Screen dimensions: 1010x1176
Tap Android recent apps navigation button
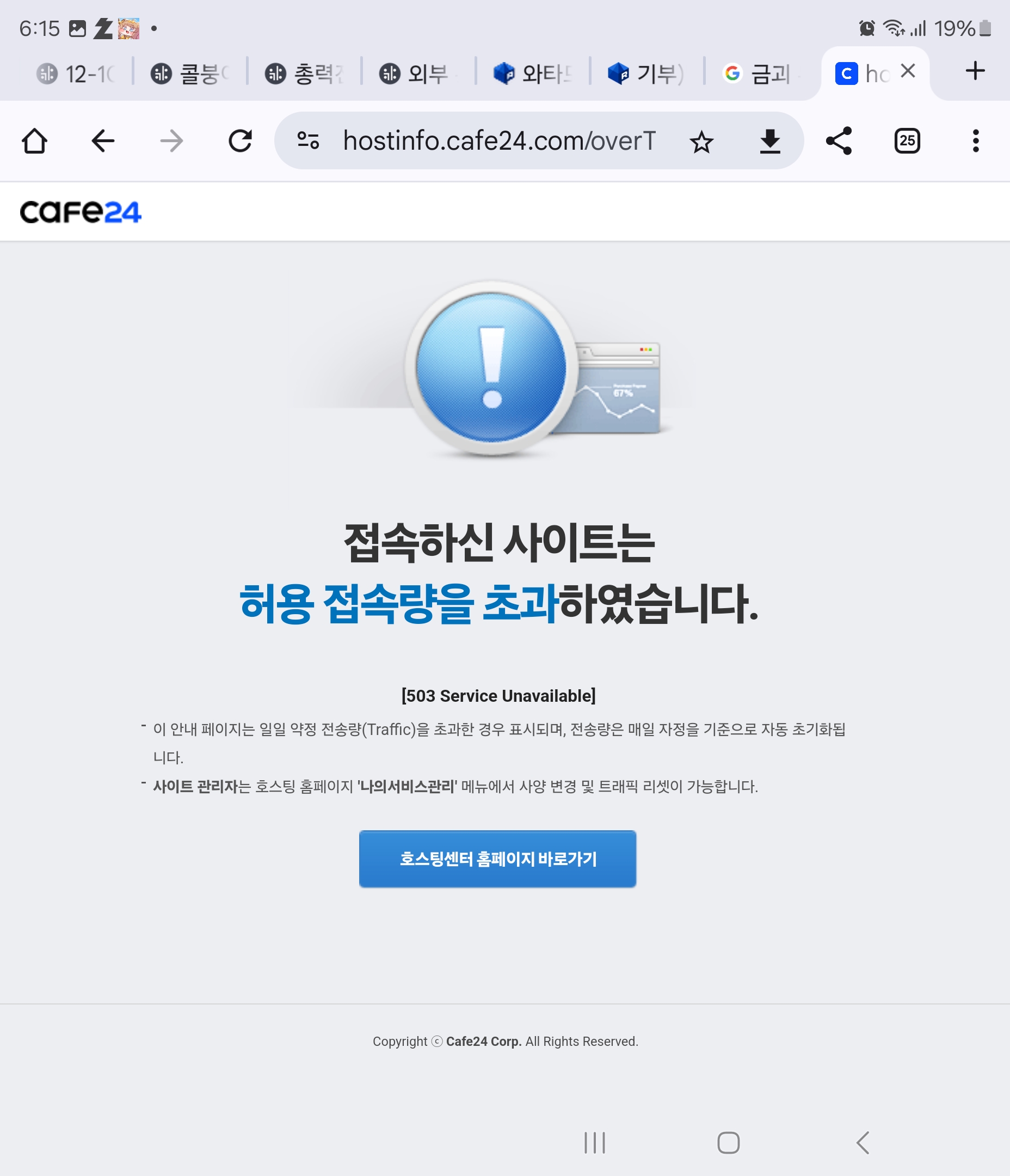coord(595,1142)
